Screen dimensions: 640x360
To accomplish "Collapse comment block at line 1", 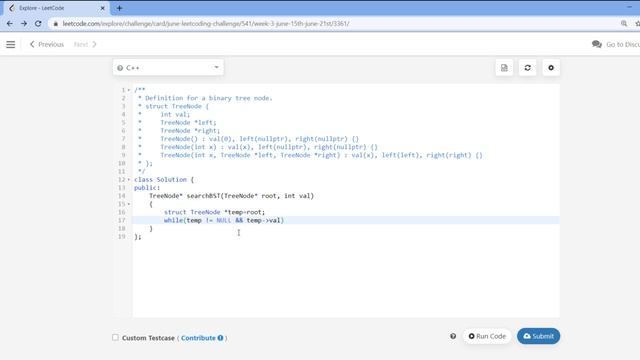I will click(x=129, y=90).
